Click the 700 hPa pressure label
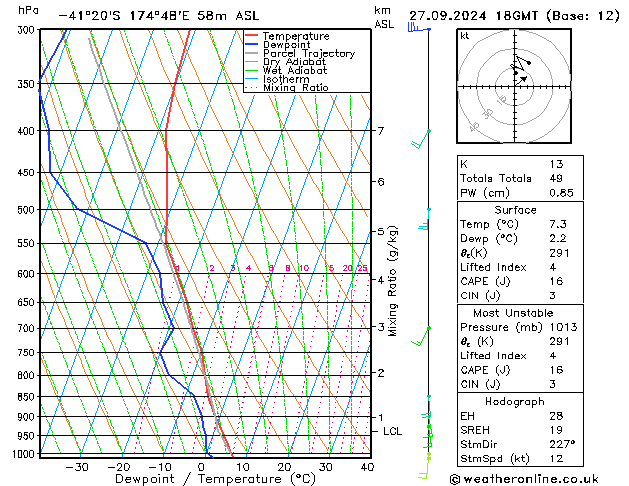Image resolution: width=629 pixels, height=486 pixels. click(26, 329)
